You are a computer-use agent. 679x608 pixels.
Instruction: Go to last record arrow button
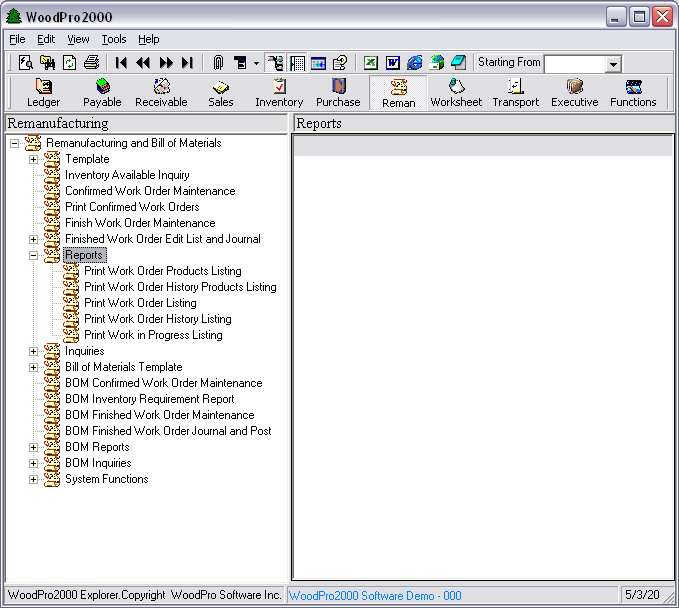(187, 63)
